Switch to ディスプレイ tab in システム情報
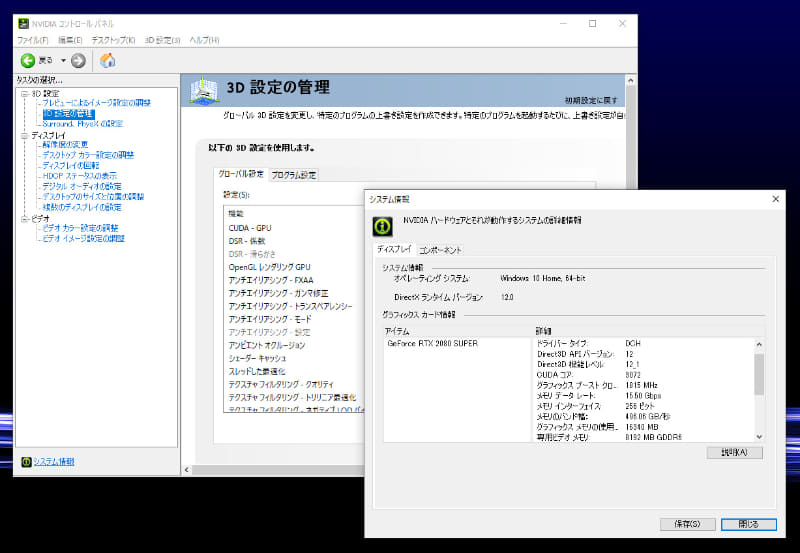The width and height of the screenshot is (800, 553). 394,249
